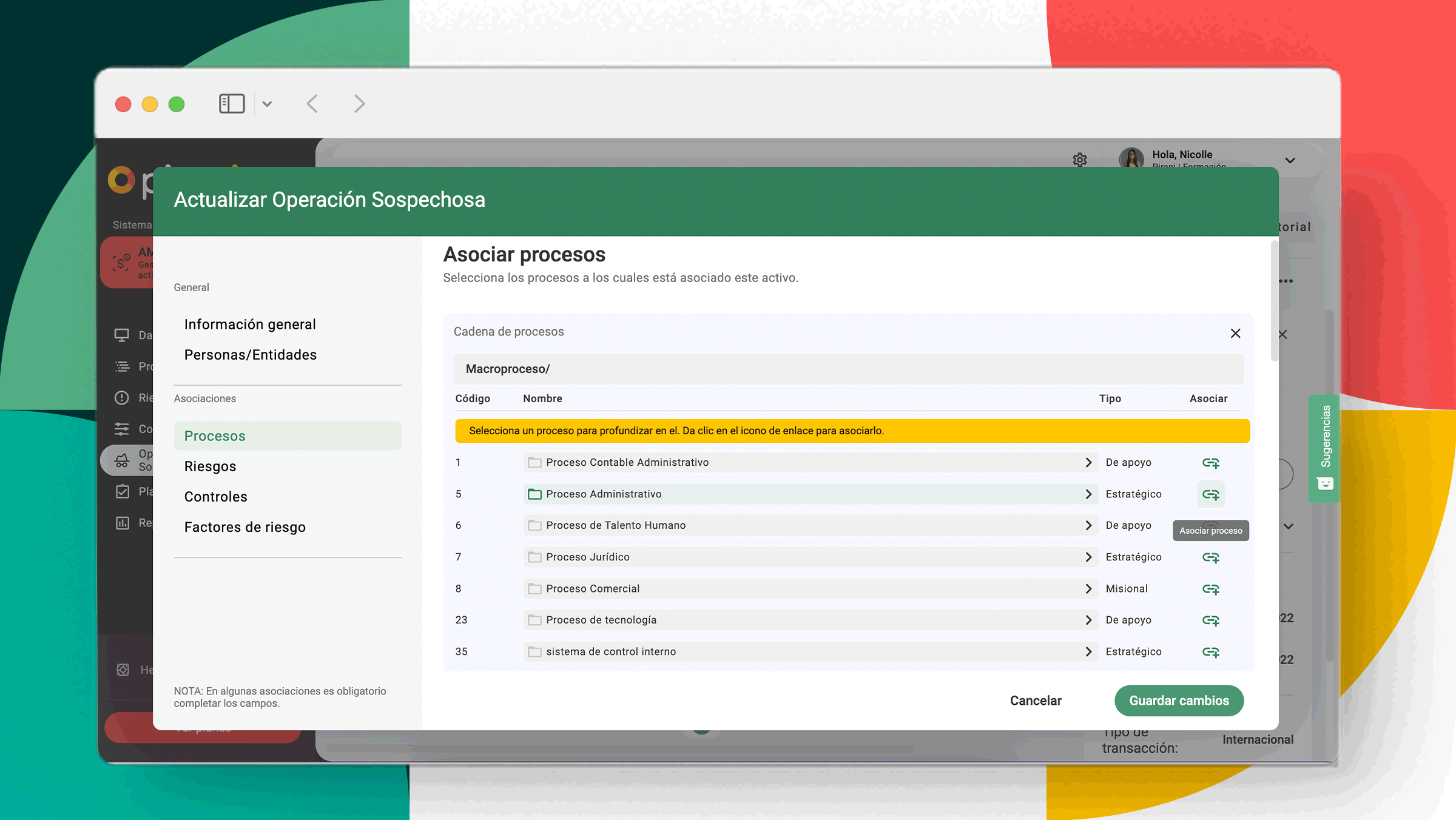Toggle the browser sidebar panel icon
The width and height of the screenshot is (1456, 820).
(x=232, y=104)
